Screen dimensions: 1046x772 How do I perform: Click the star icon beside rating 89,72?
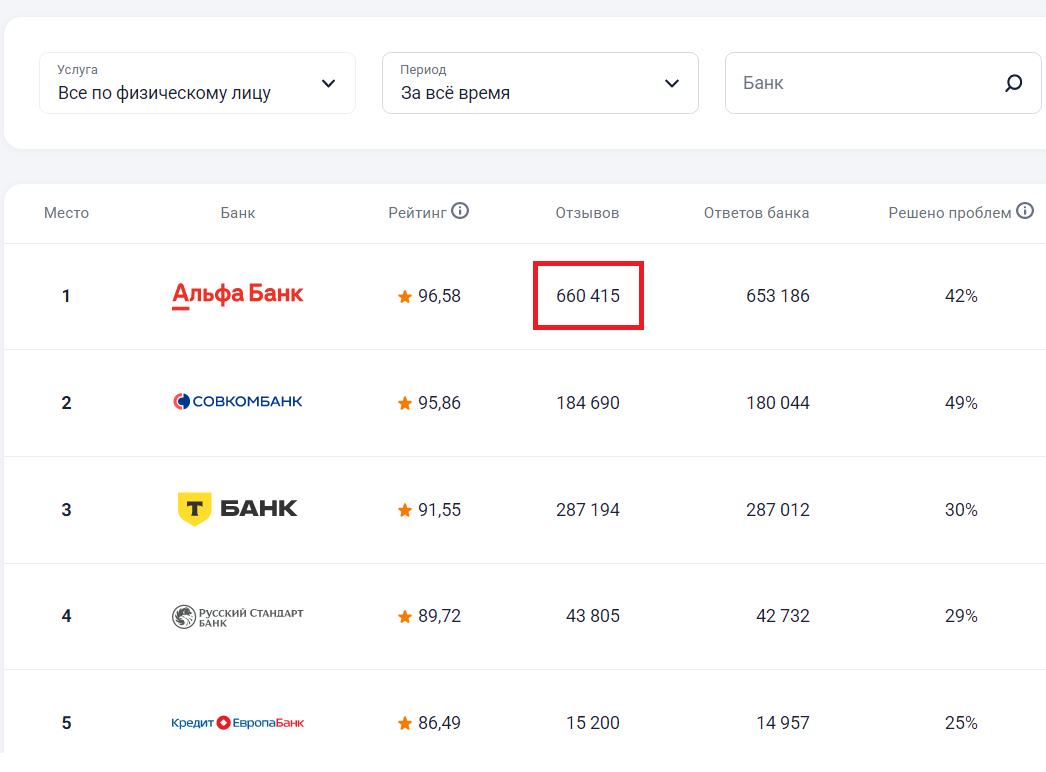(x=404, y=617)
